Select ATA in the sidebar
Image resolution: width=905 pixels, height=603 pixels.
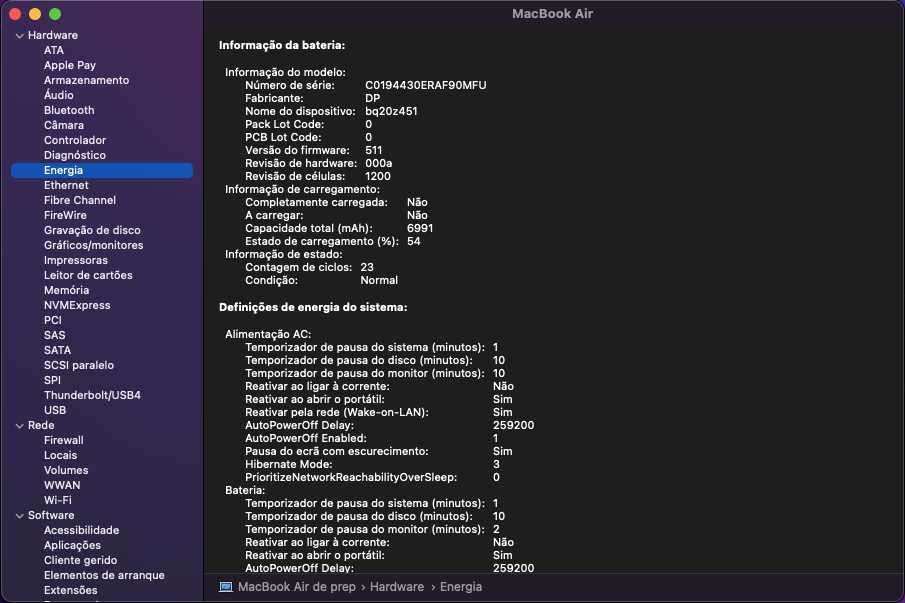54,50
